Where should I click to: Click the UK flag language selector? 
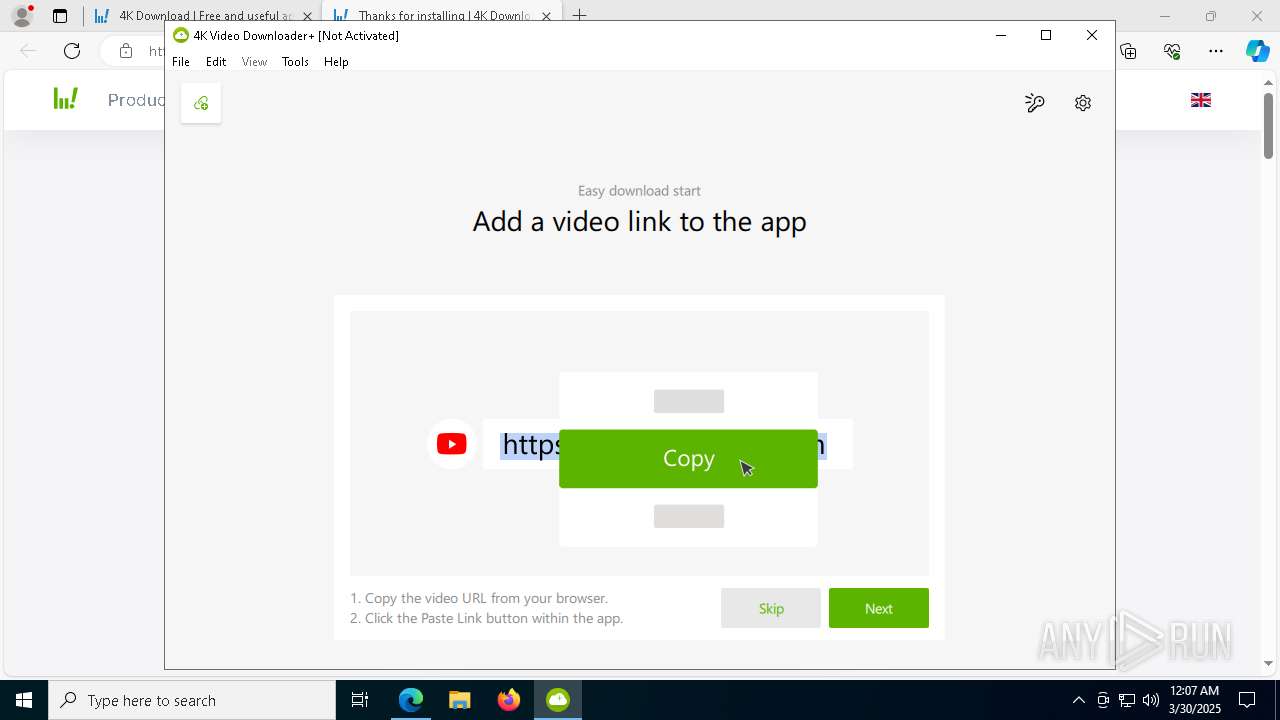point(1201,100)
